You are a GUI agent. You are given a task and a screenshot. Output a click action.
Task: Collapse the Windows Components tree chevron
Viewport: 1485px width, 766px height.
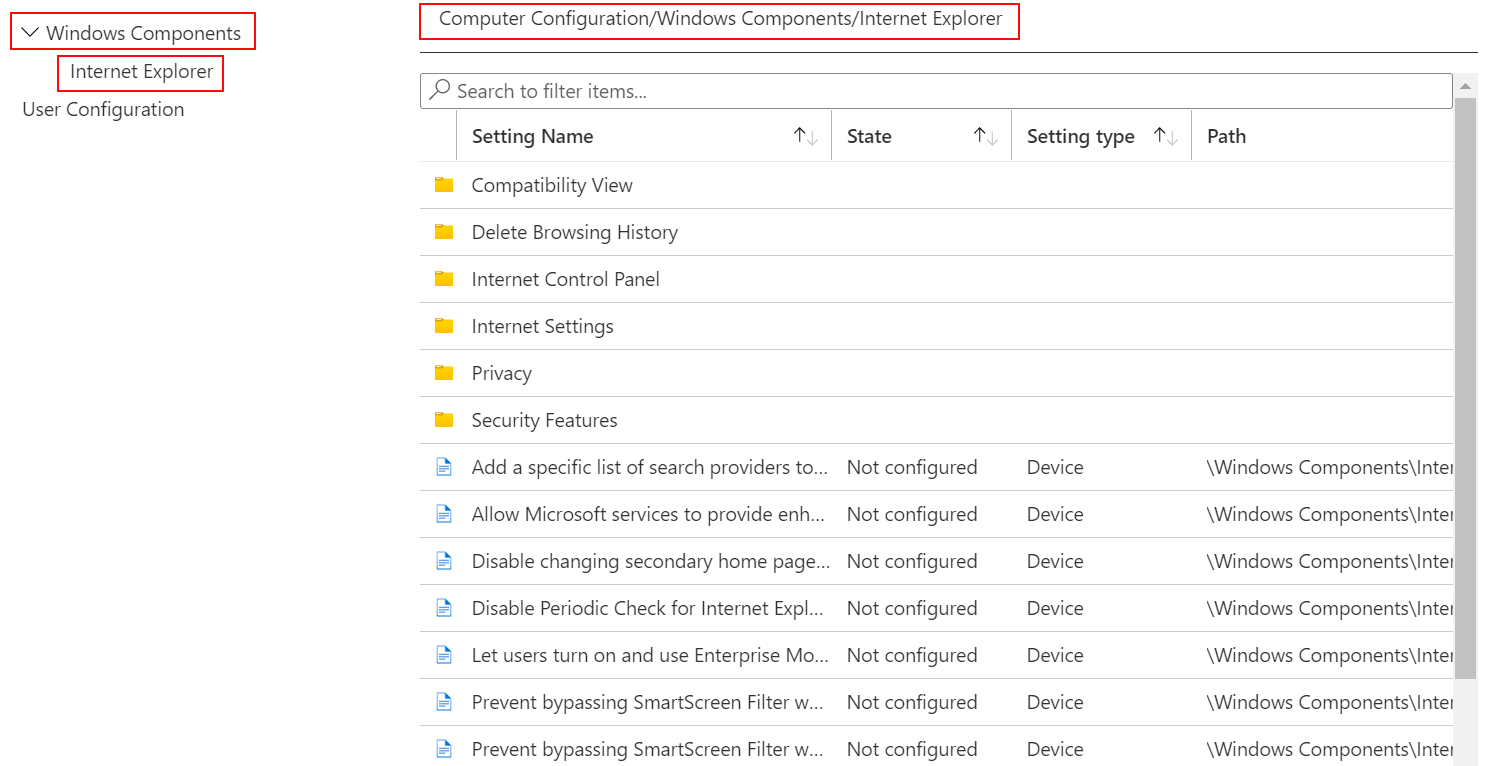pos(30,33)
